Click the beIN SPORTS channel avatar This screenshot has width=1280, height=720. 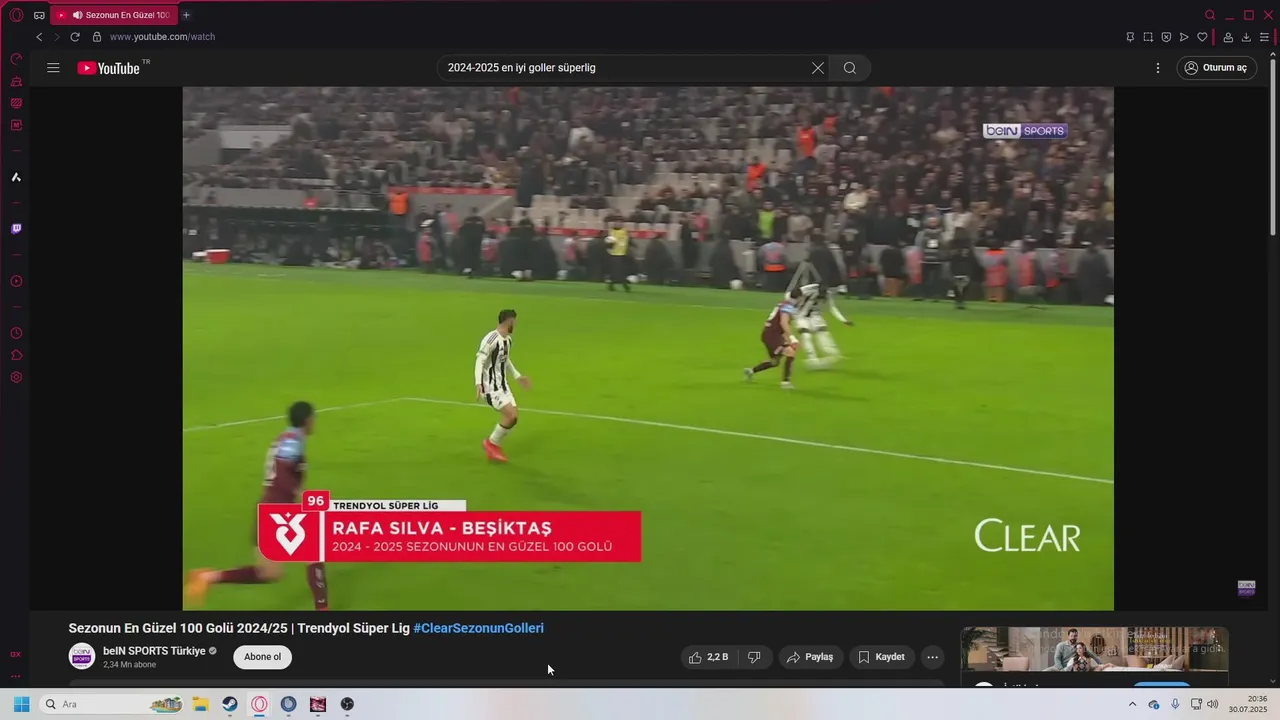(x=82, y=656)
